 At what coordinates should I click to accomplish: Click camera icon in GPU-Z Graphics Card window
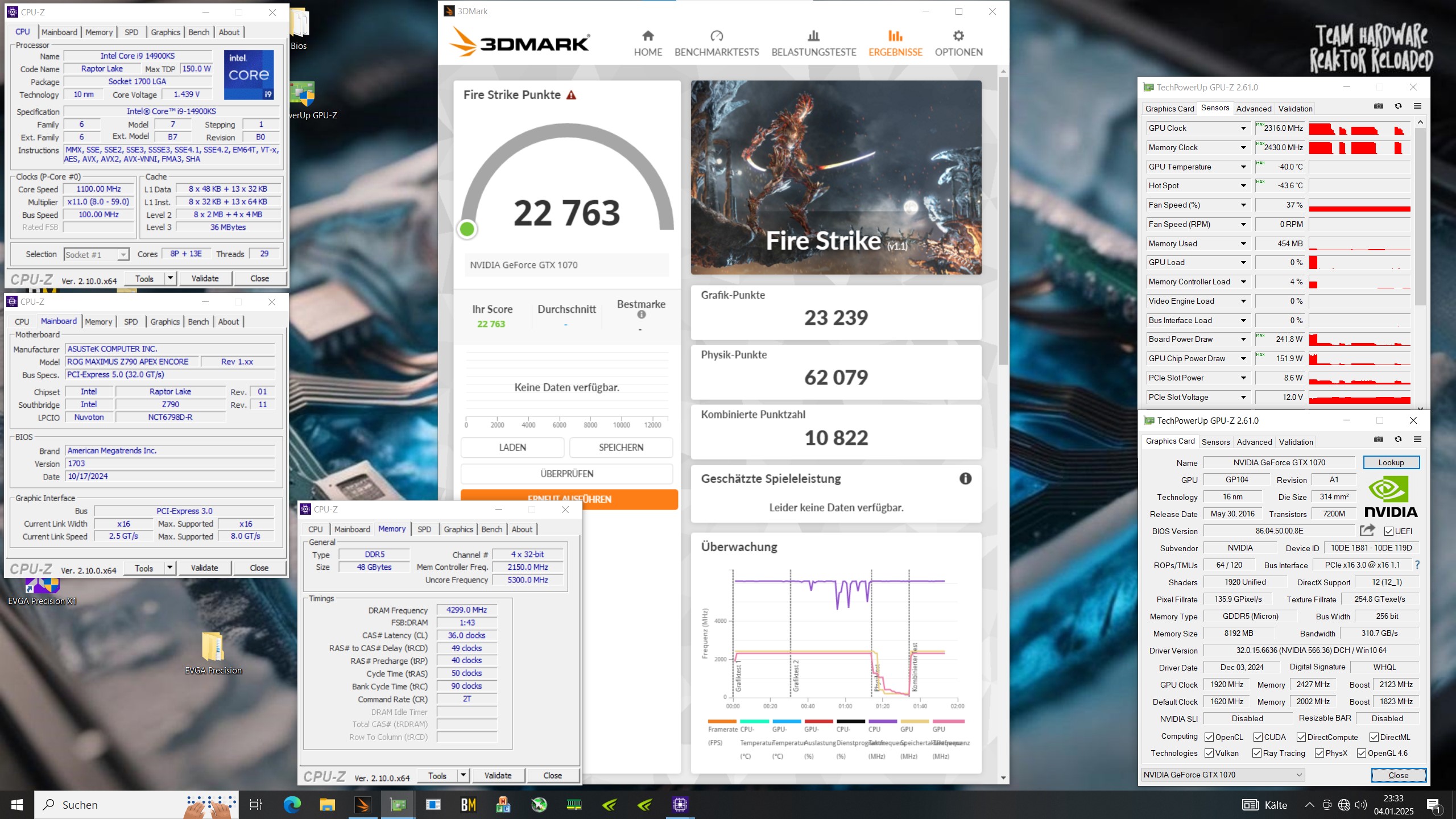1379,440
